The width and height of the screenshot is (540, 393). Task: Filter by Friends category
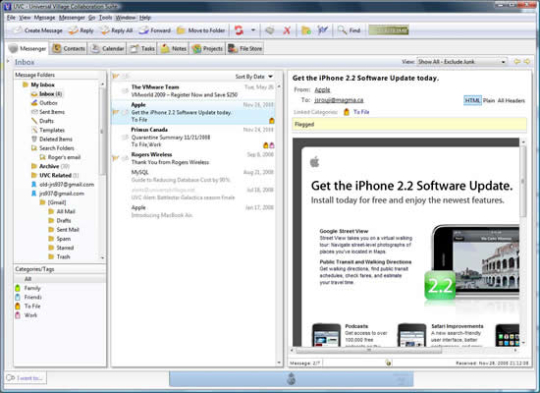(x=29, y=297)
